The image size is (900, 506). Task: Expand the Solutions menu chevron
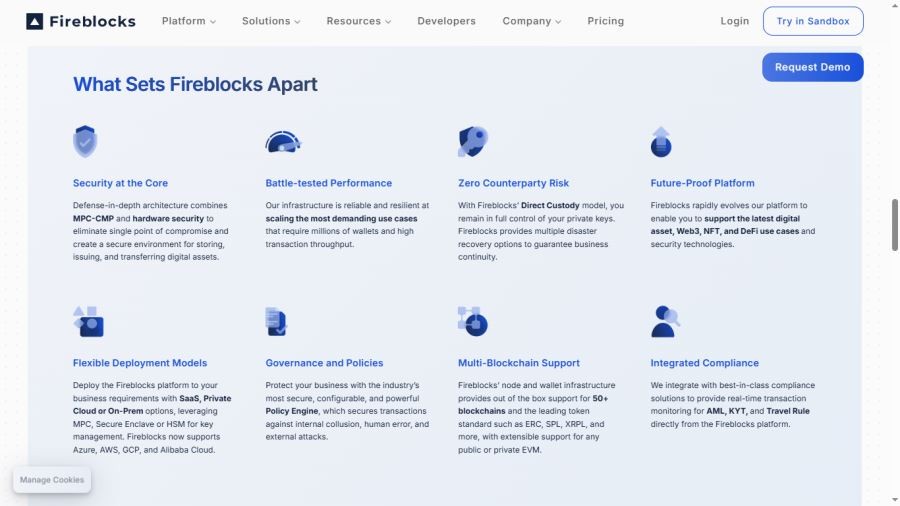297,22
